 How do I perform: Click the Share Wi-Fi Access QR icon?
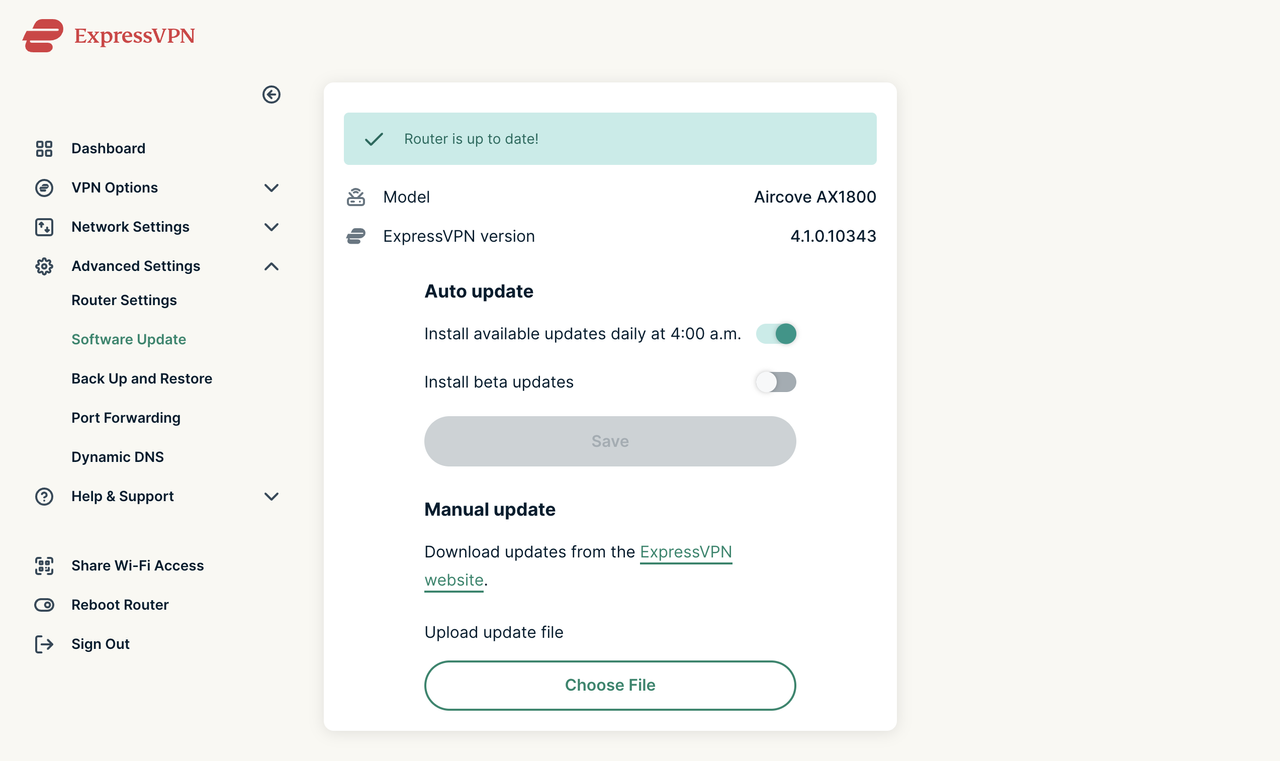(44, 566)
